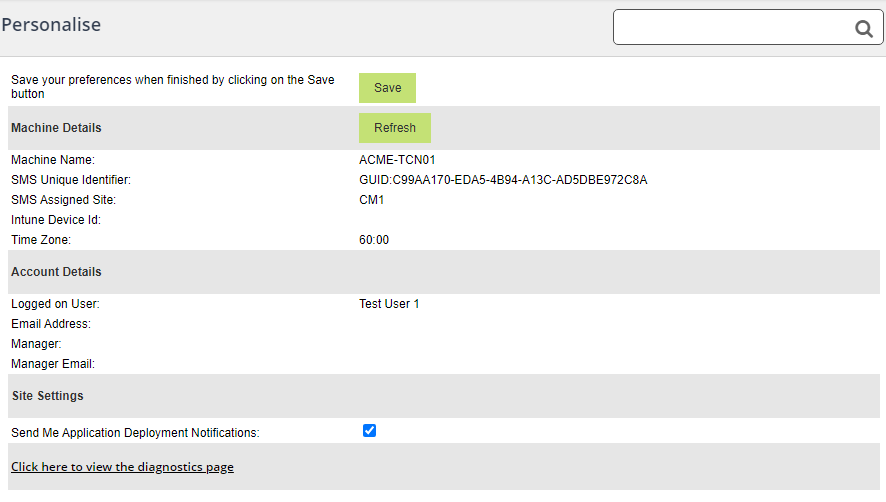
Task: Click the logged on user Test User 1
Action: click(x=389, y=304)
